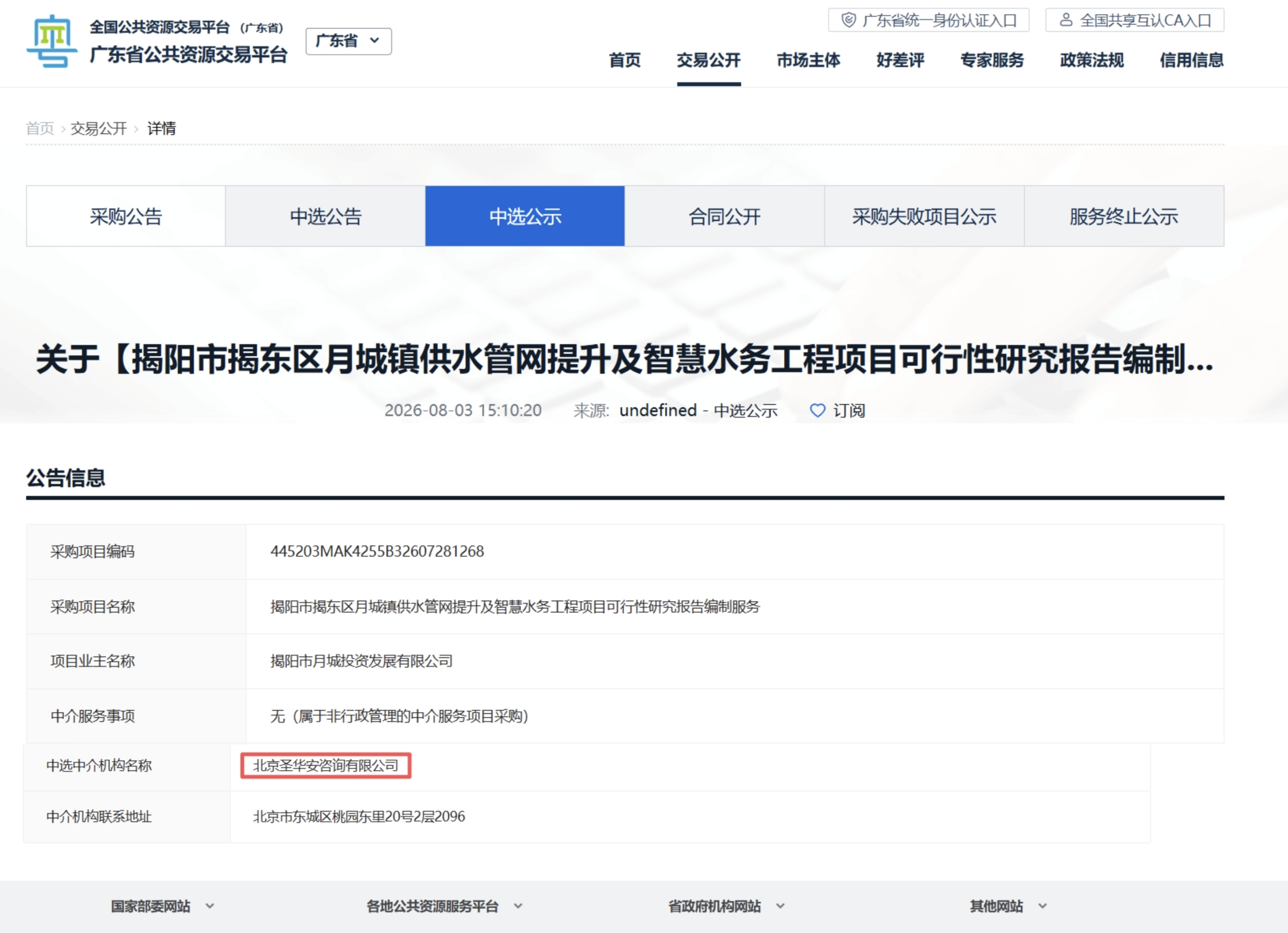Viewport: 1288px width, 933px height.
Task: Select the 合同公开 tab
Action: coord(724,216)
